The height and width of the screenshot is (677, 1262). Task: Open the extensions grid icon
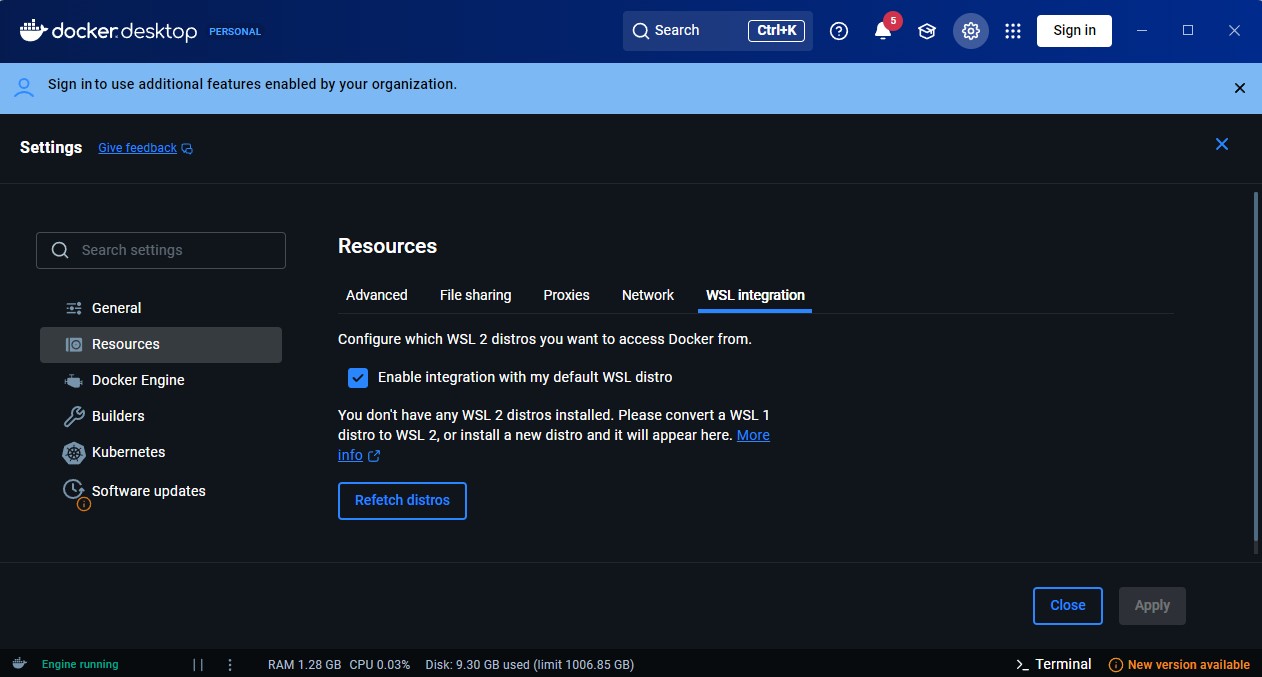(1013, 31)
